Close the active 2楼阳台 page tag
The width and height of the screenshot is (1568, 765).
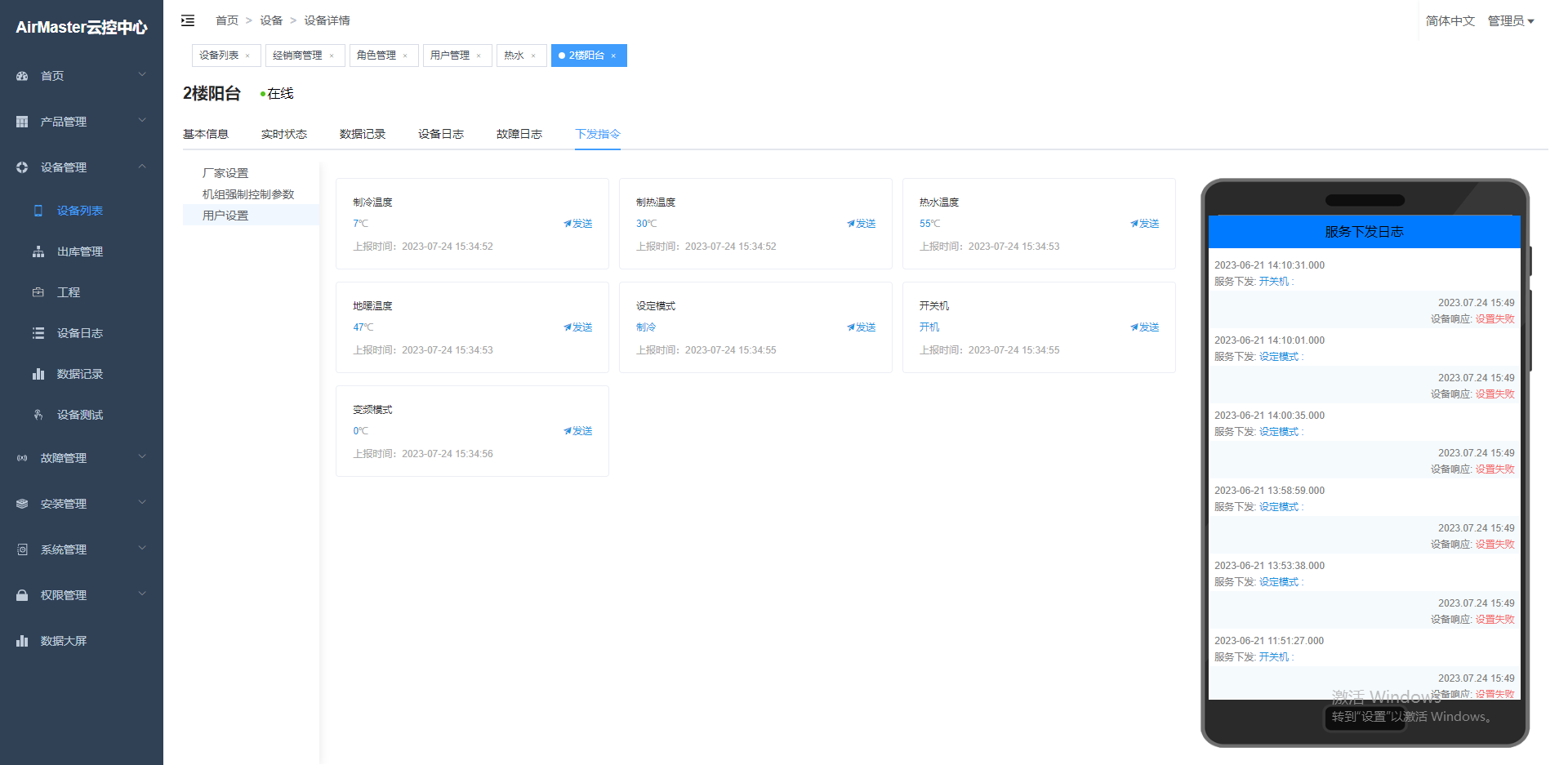click(x=613, y=56)
